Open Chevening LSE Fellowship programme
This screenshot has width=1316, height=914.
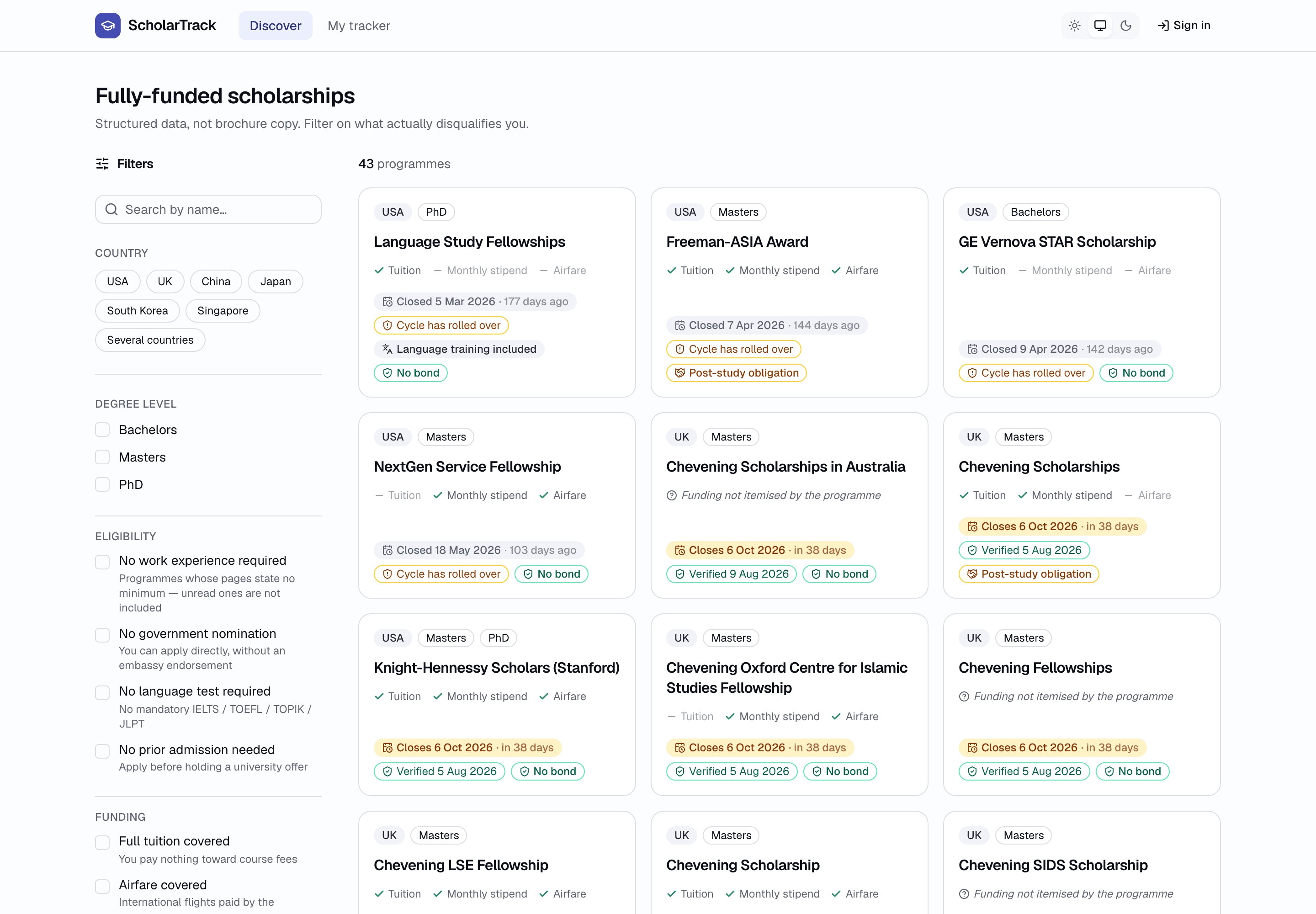pos(461,865)
